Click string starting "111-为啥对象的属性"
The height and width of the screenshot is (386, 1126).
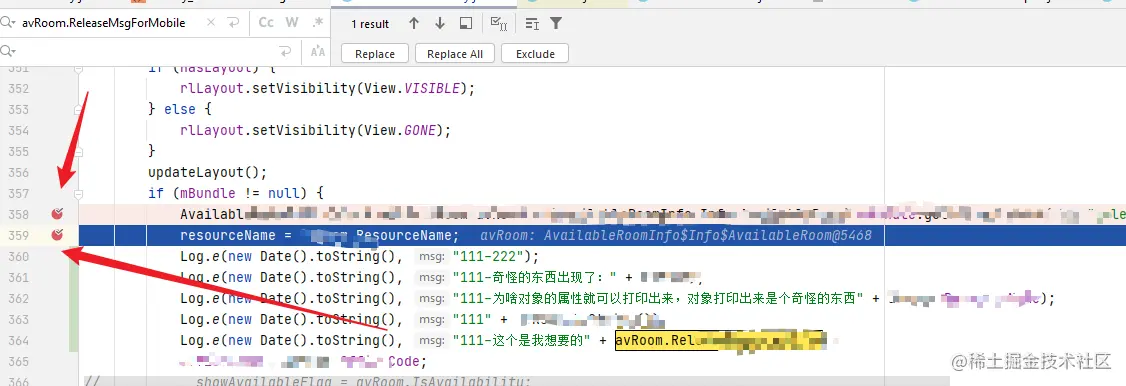[x=659, y=298]
